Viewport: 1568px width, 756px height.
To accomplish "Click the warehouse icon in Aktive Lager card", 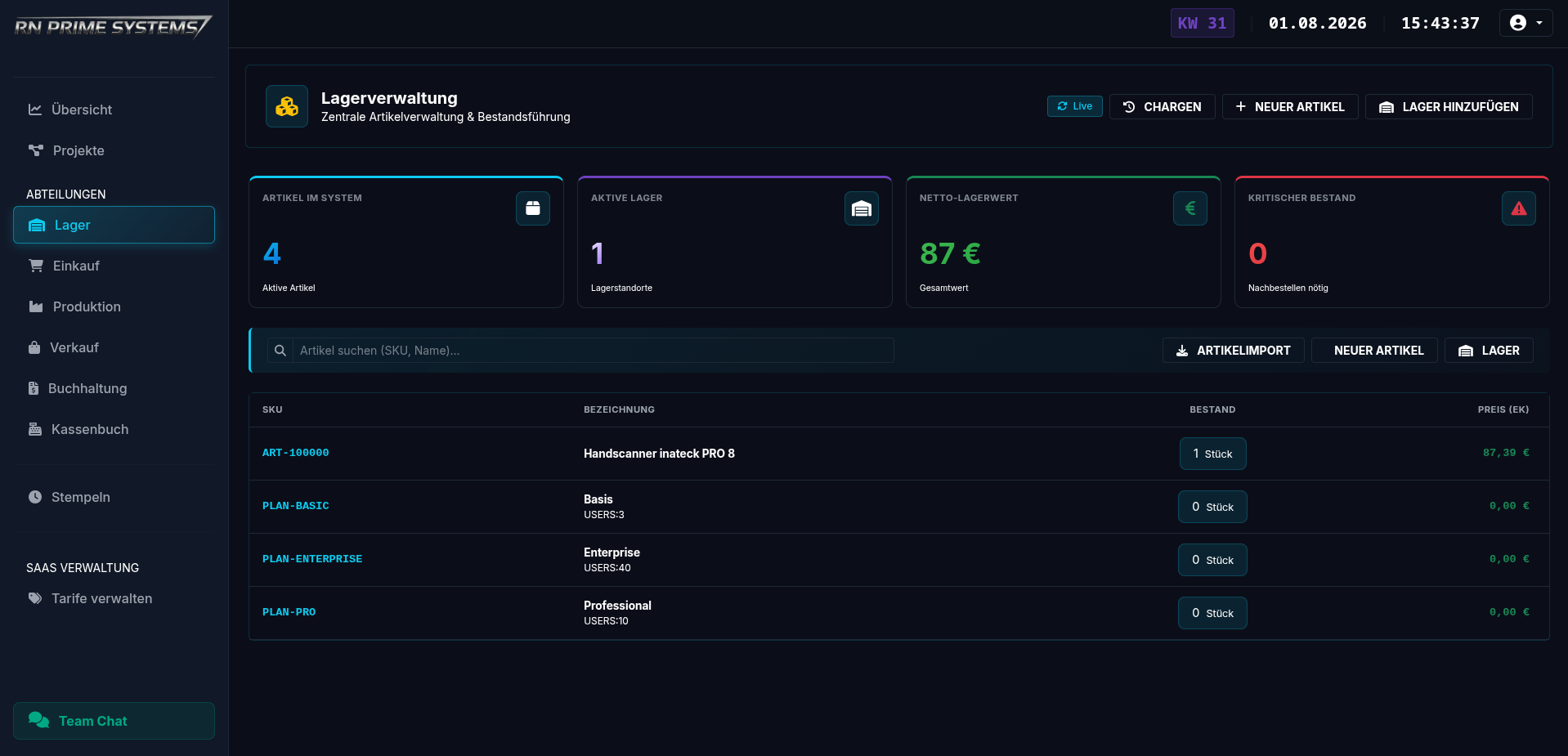I will [862, 208].
